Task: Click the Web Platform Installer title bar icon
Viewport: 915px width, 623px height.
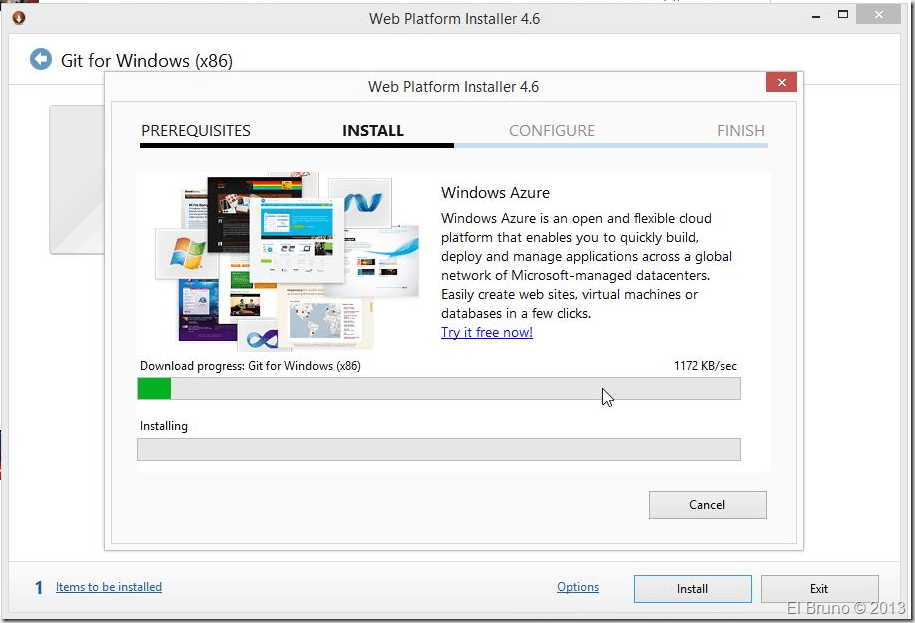Action: coord(18,17)
